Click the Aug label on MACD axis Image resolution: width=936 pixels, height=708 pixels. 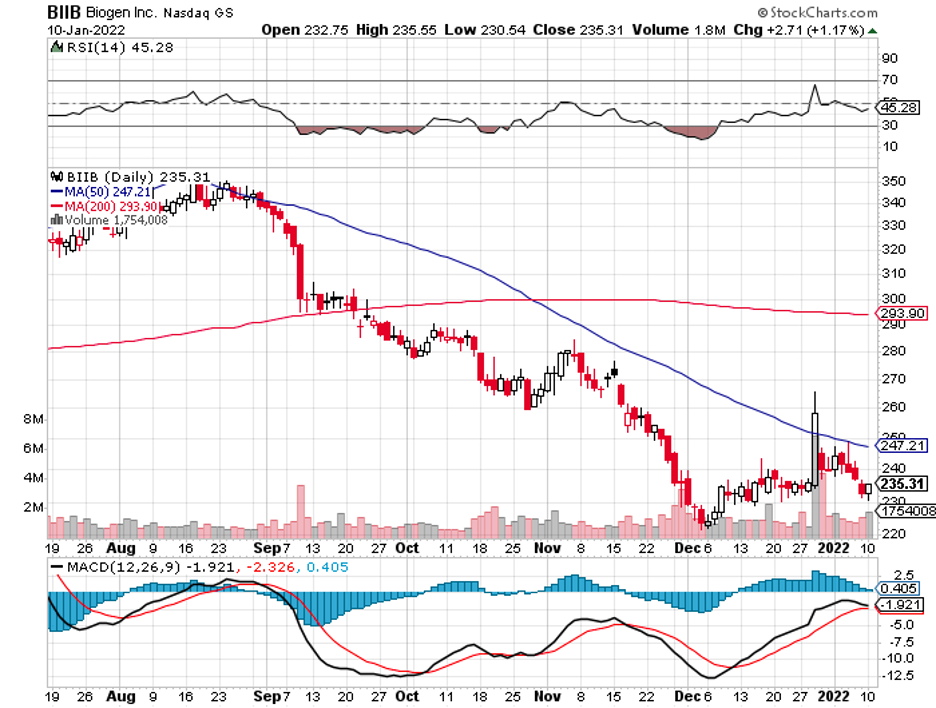[121, 696]
